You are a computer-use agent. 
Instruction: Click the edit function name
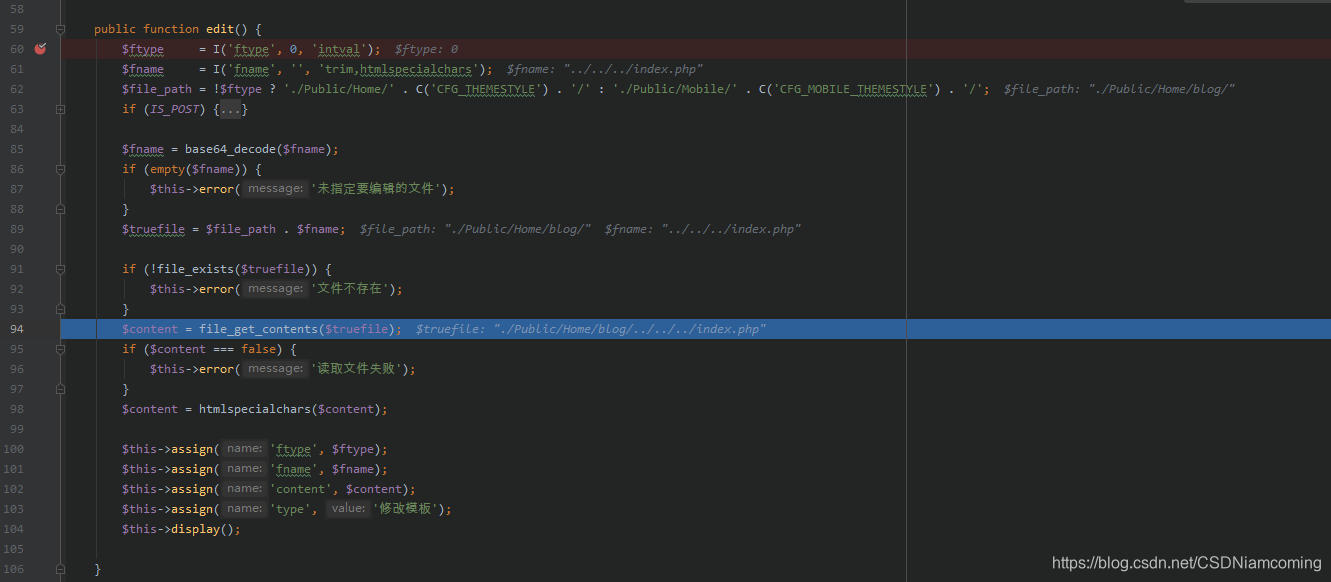point(219,29)
